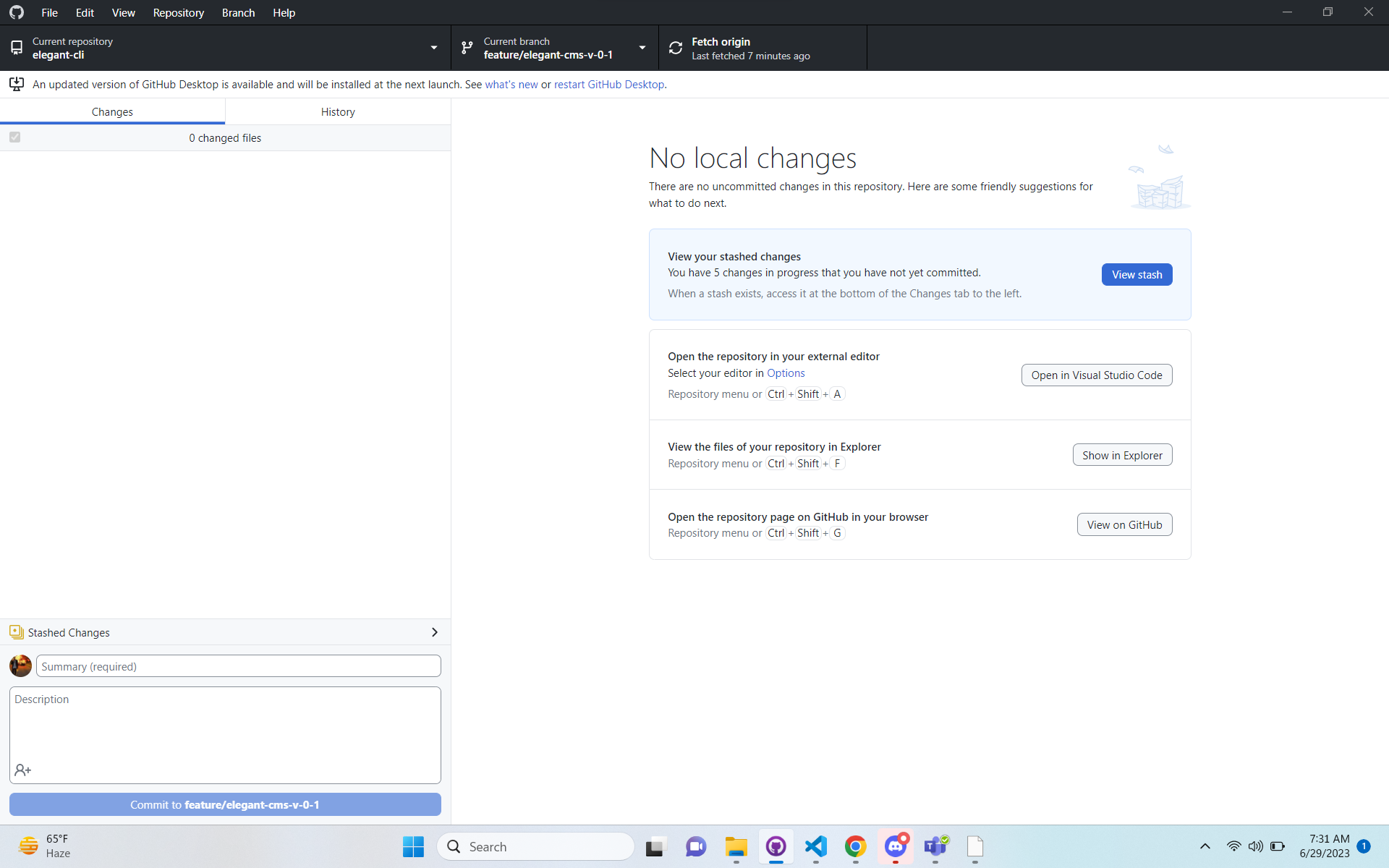Expand the Current branch dropdown
The image size is (1389, 868).
[x=641, y=48]
